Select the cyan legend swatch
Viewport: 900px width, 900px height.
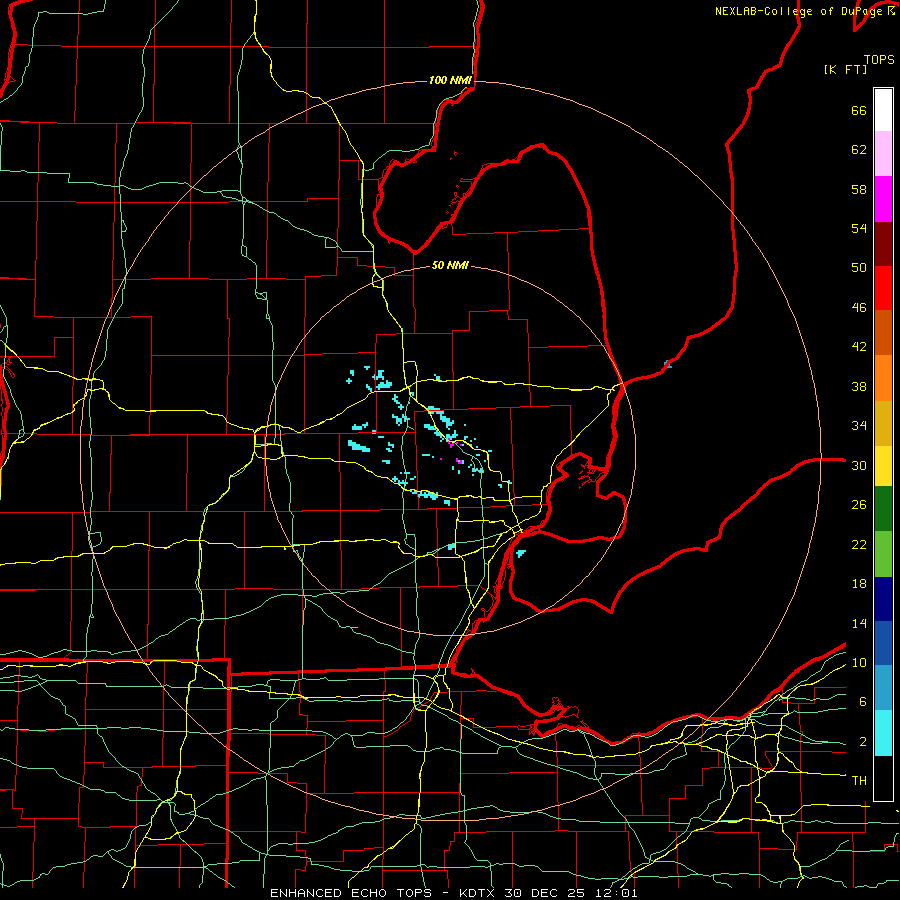[x=883, y=733]
